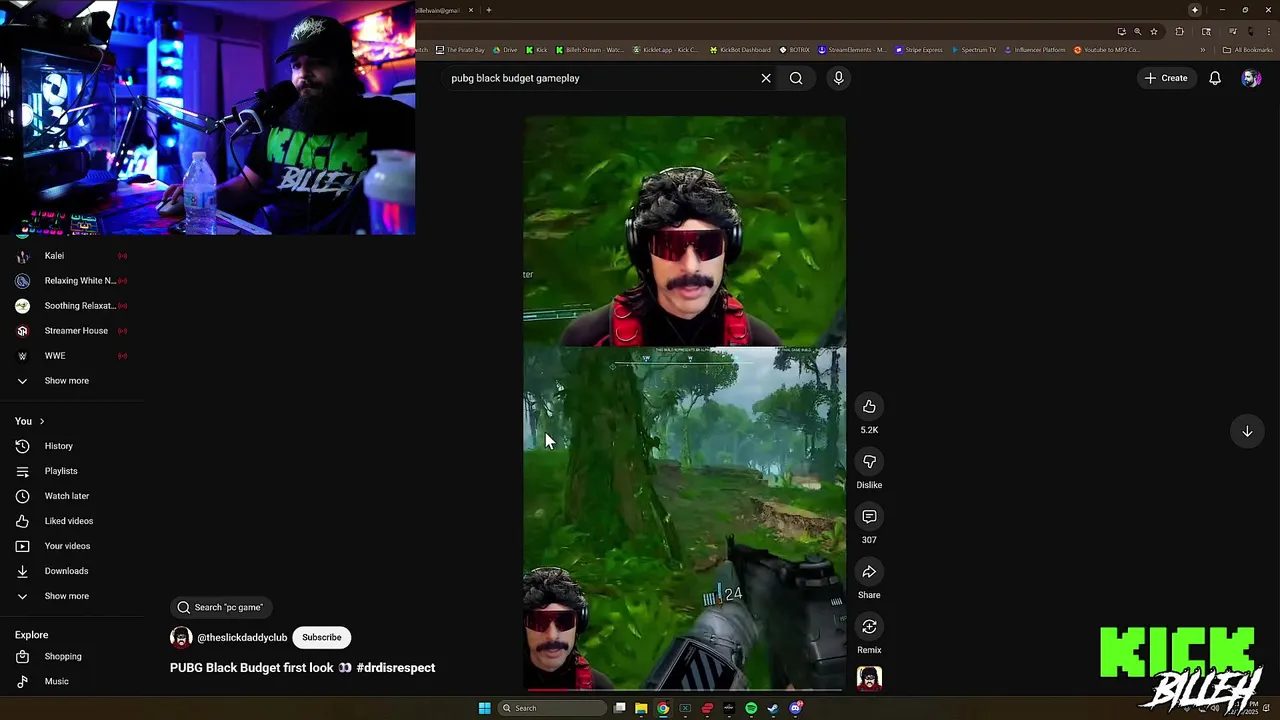Open Downloads in the sidebar
Image resolution: width=1280 pixels, height=720 pixels.
pos(72,571)
